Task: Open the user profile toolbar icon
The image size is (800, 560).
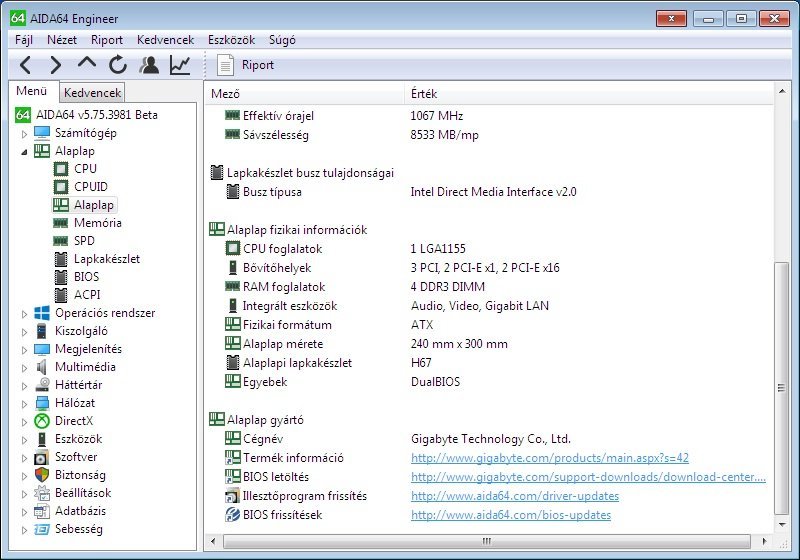Action: click(149, 65)
